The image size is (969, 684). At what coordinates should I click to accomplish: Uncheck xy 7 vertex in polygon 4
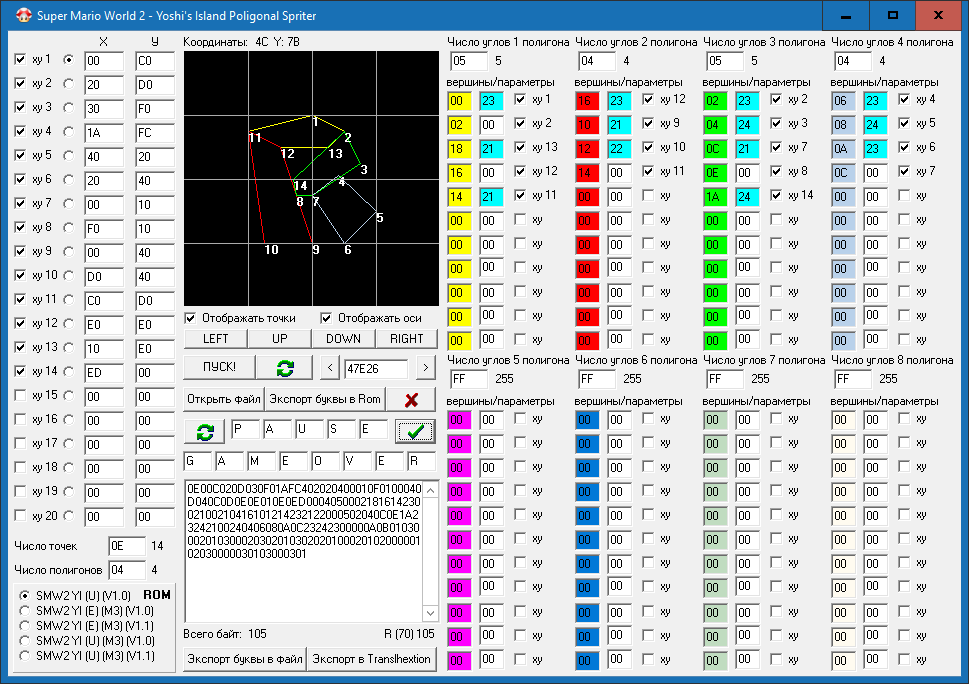[904, 171]
